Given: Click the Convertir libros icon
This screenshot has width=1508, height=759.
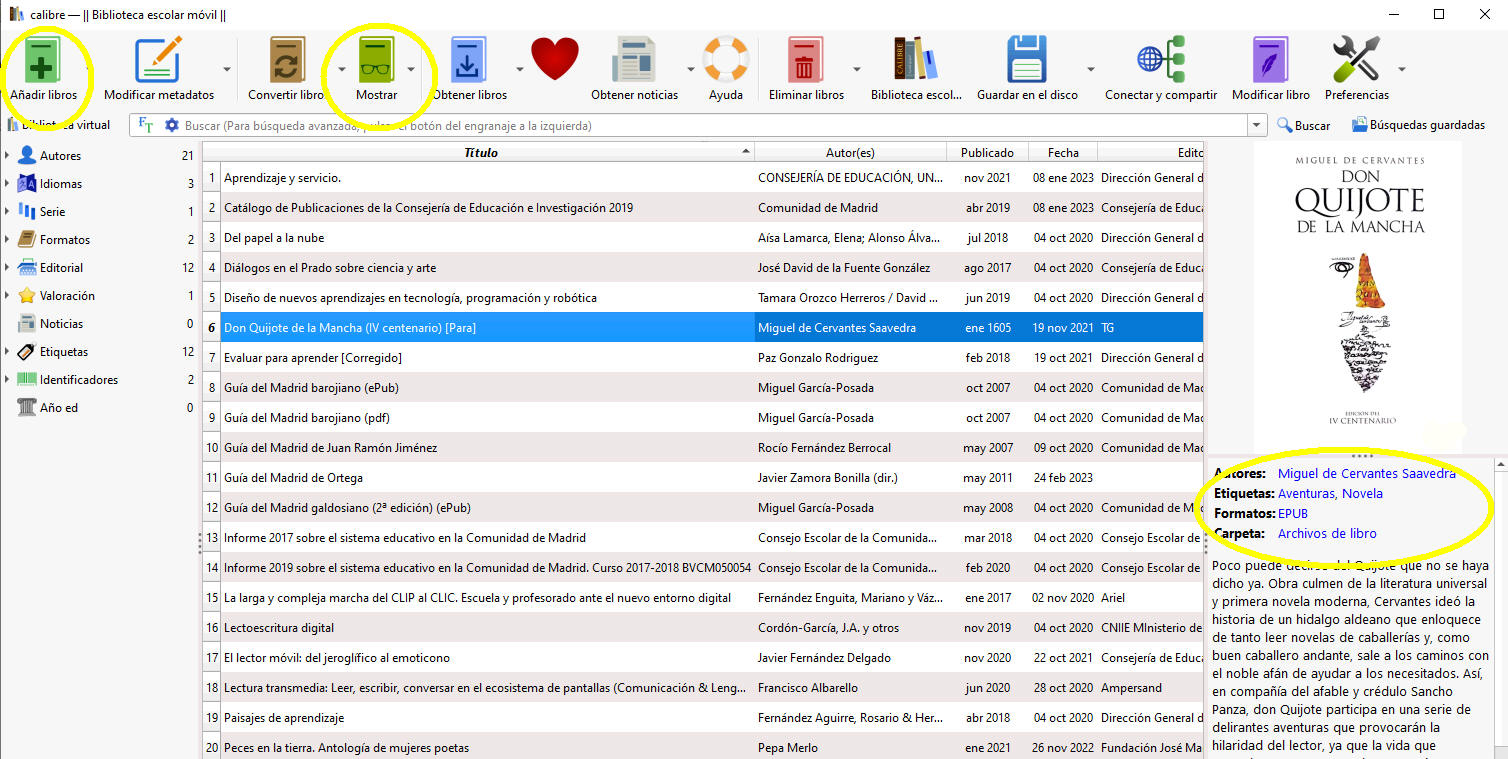Looking at the screenshot, I should 288,62.
